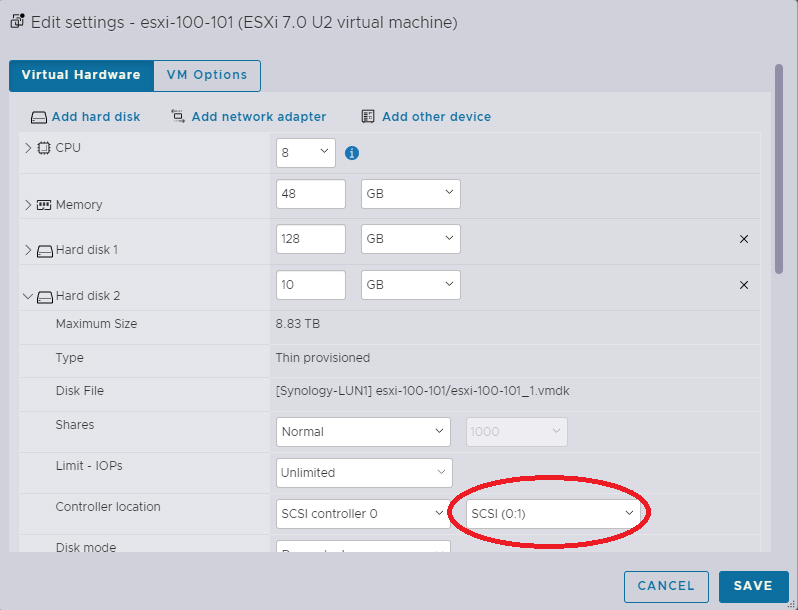This screenshot has height=610, width=798.
Task: Remove Hard disk 2 with X icon
Action: [x=743, y=285]
